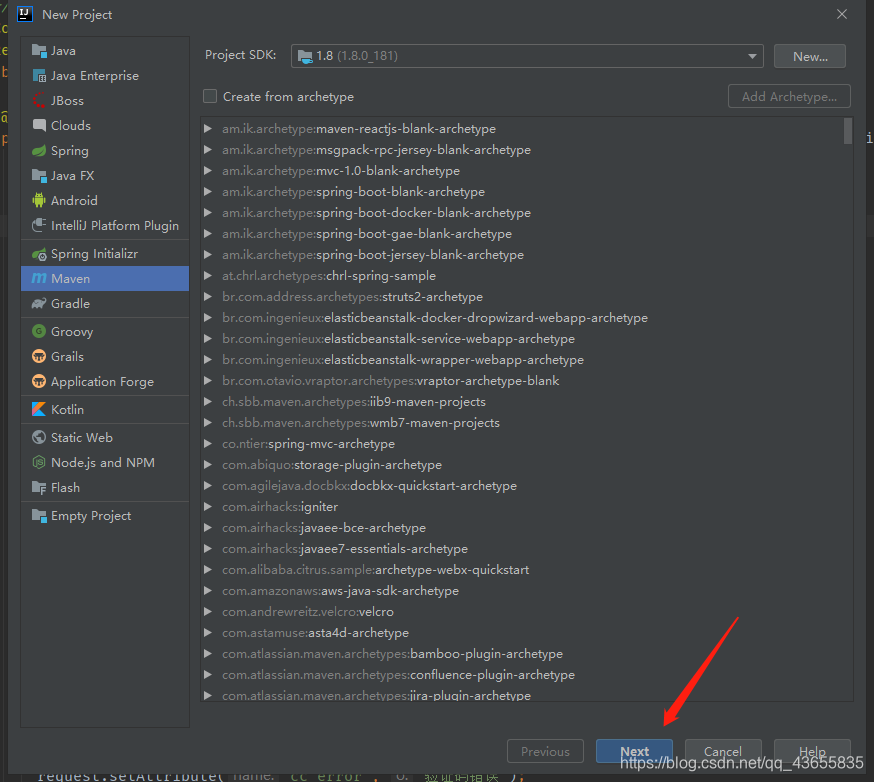Pick the Empty Project icon
The image size is (874, 782).
click(x=39, y=516)
